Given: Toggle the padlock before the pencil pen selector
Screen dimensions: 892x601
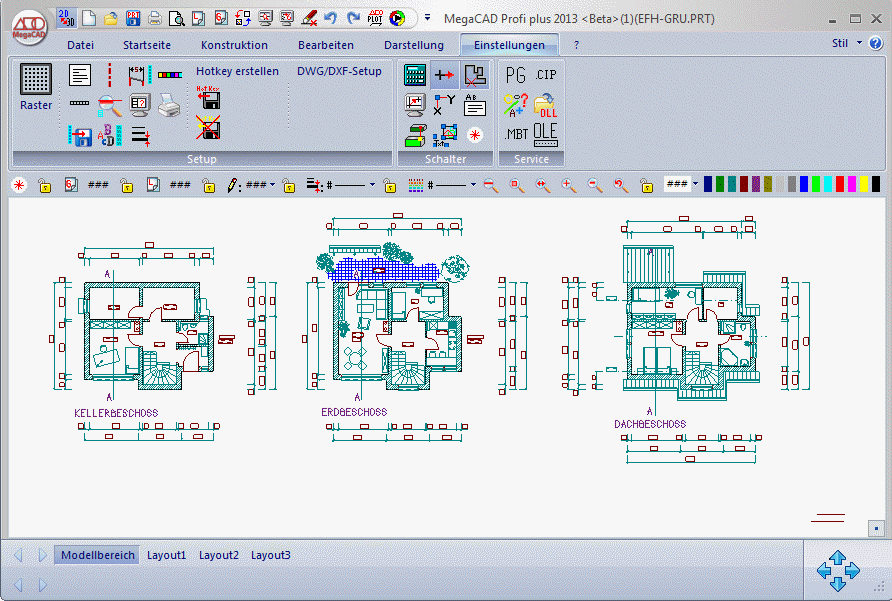Looking at the screenshot, I should [x=209, y=185].
